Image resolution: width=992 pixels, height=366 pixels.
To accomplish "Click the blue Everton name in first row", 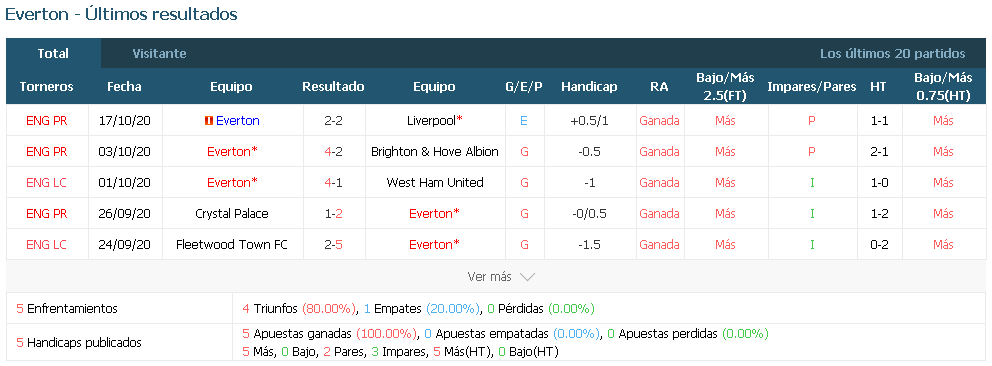I will coord(238,120).
